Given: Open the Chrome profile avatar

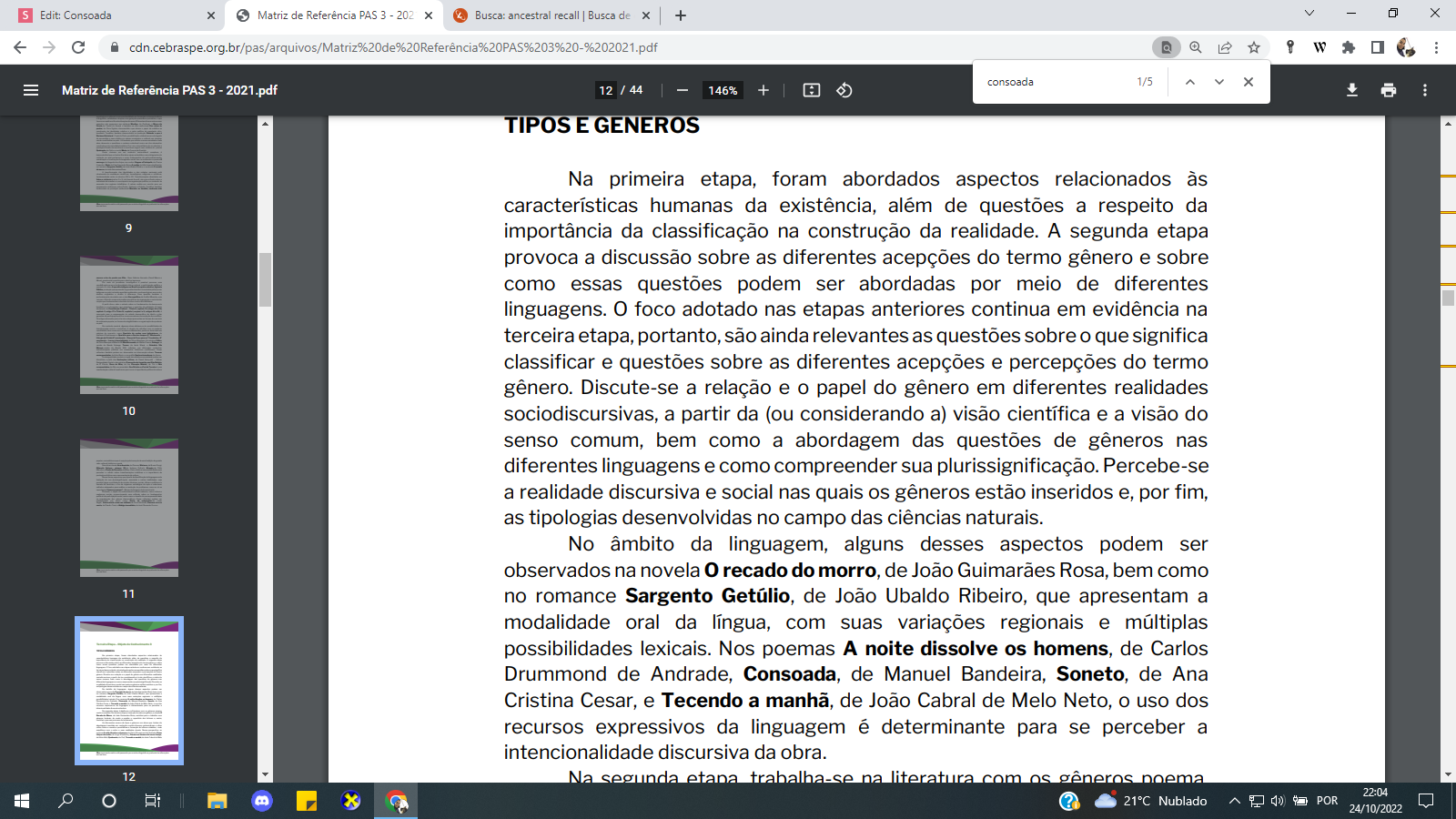Looking at the screenshot, I should click(x=1406, y=47).
